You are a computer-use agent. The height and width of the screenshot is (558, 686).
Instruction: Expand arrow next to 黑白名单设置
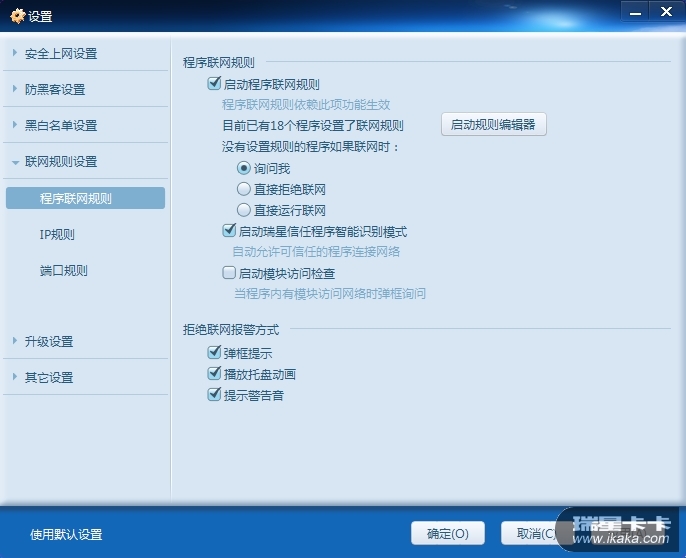pos(15,125)
